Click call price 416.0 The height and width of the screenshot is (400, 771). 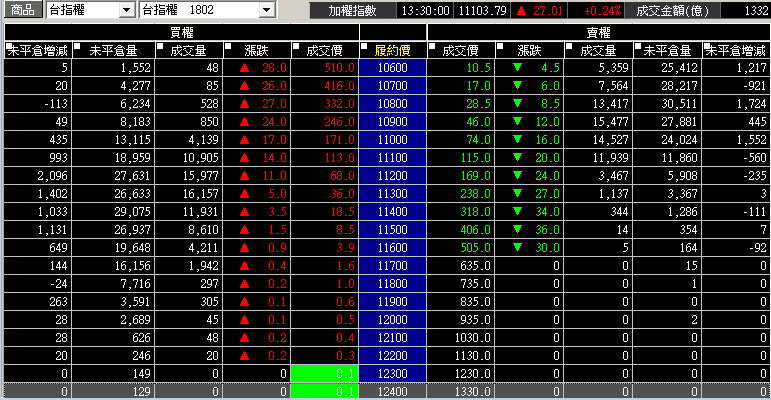pyautogui.click(x=339, y=86)
